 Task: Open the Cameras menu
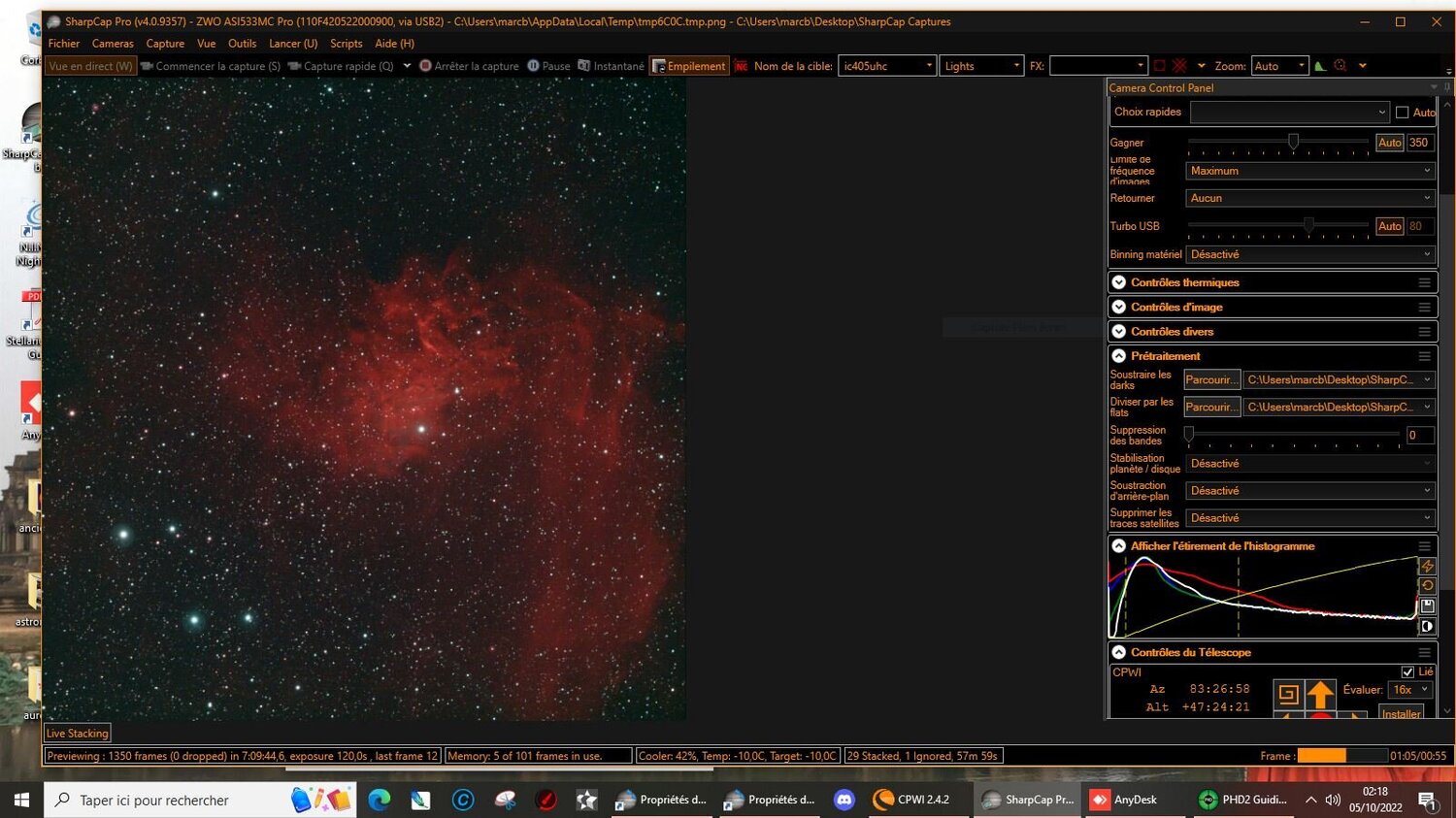pos(113,43)
